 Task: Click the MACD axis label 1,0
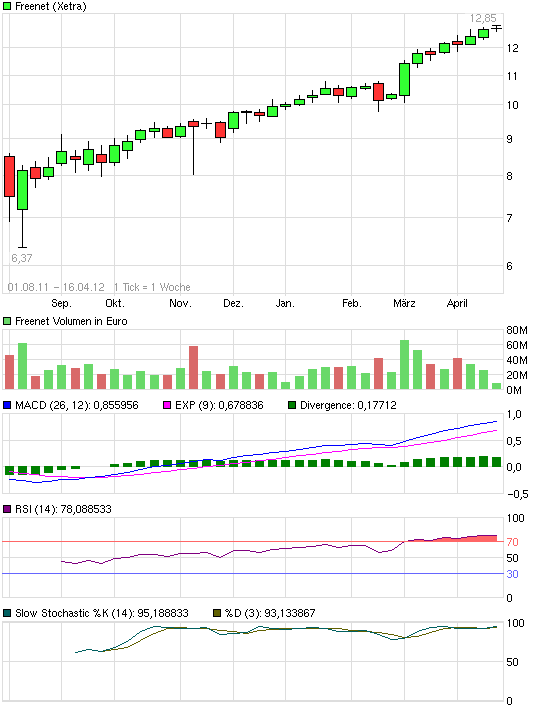pyautogui.click(x=514, y=414)
